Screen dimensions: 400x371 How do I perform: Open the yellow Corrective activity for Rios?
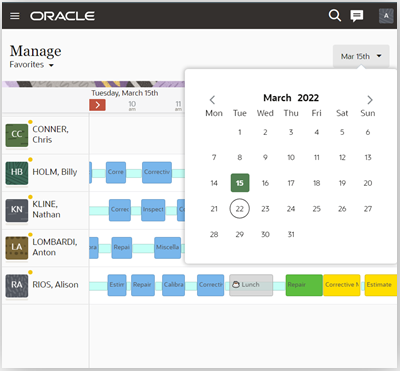coord(342,285)
